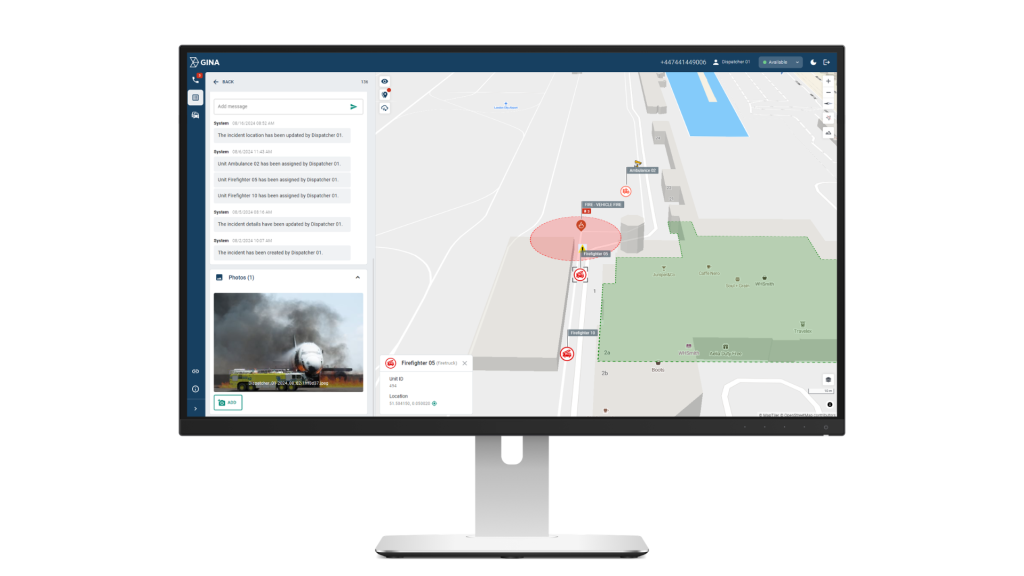Toggle map visibility with the eye icon

click(385, 81)
